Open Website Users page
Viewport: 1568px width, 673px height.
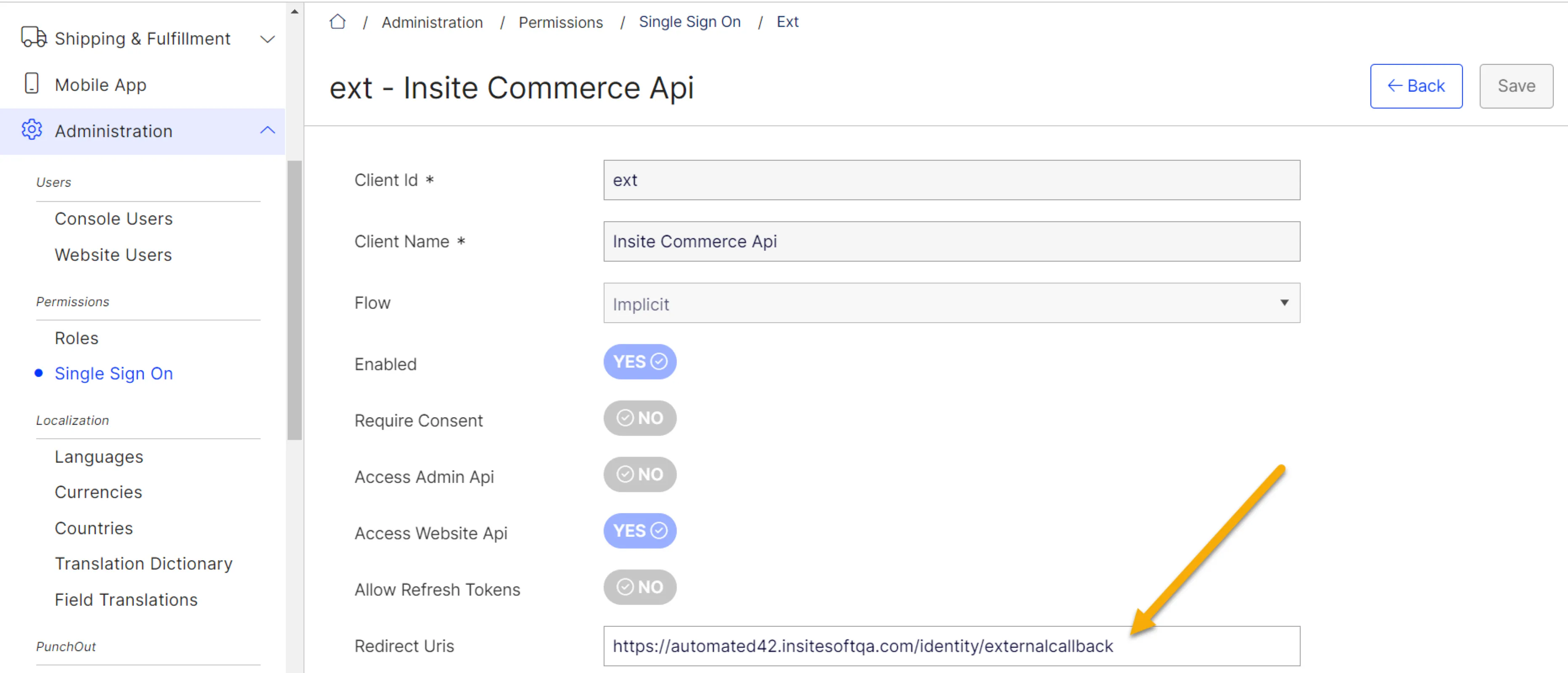113,254
